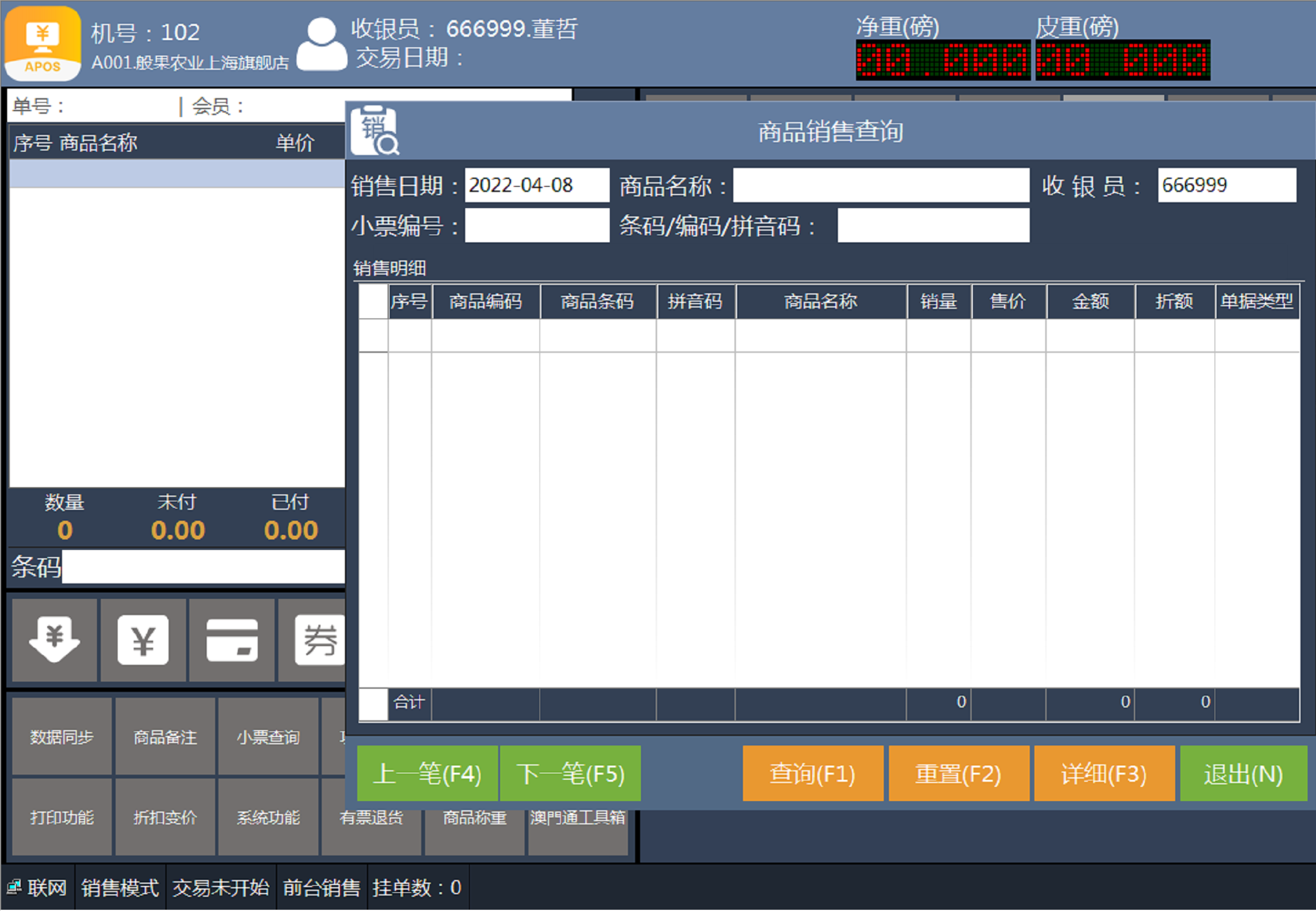
Task: Click the 销售日期 date input field
Action: click(536, 185)
